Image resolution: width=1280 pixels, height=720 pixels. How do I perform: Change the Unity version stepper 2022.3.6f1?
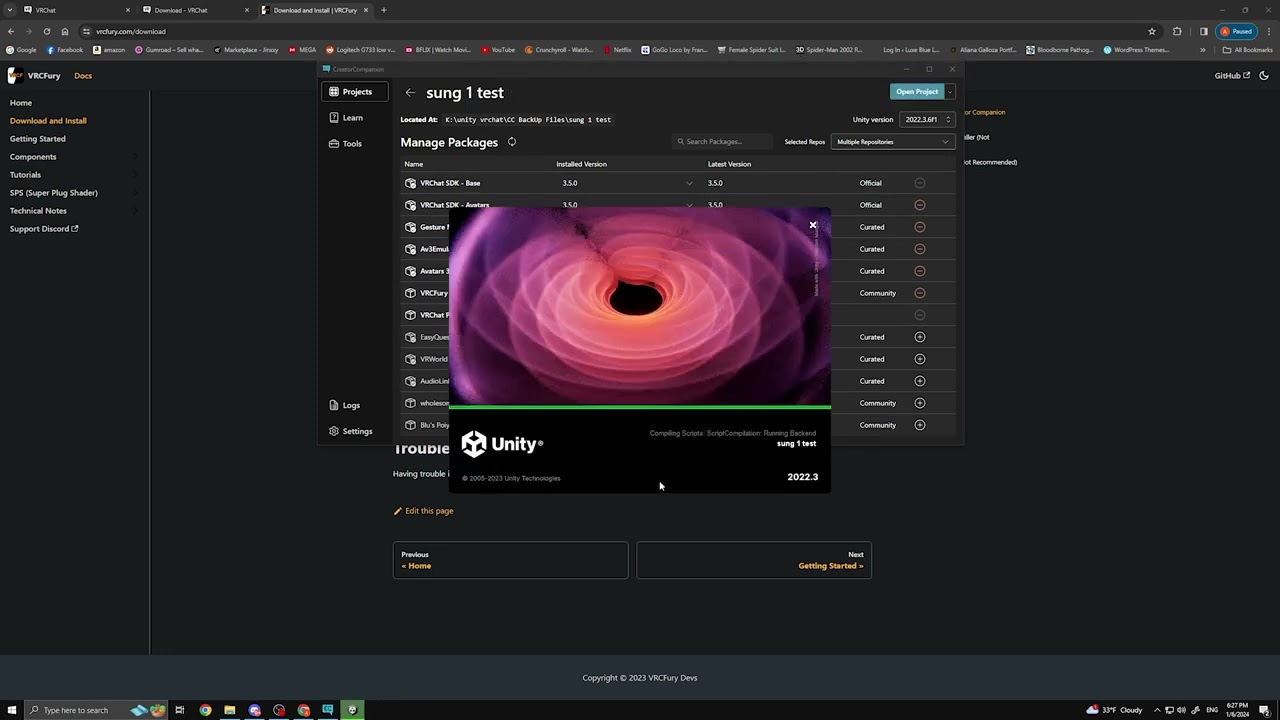coord(928,119)
